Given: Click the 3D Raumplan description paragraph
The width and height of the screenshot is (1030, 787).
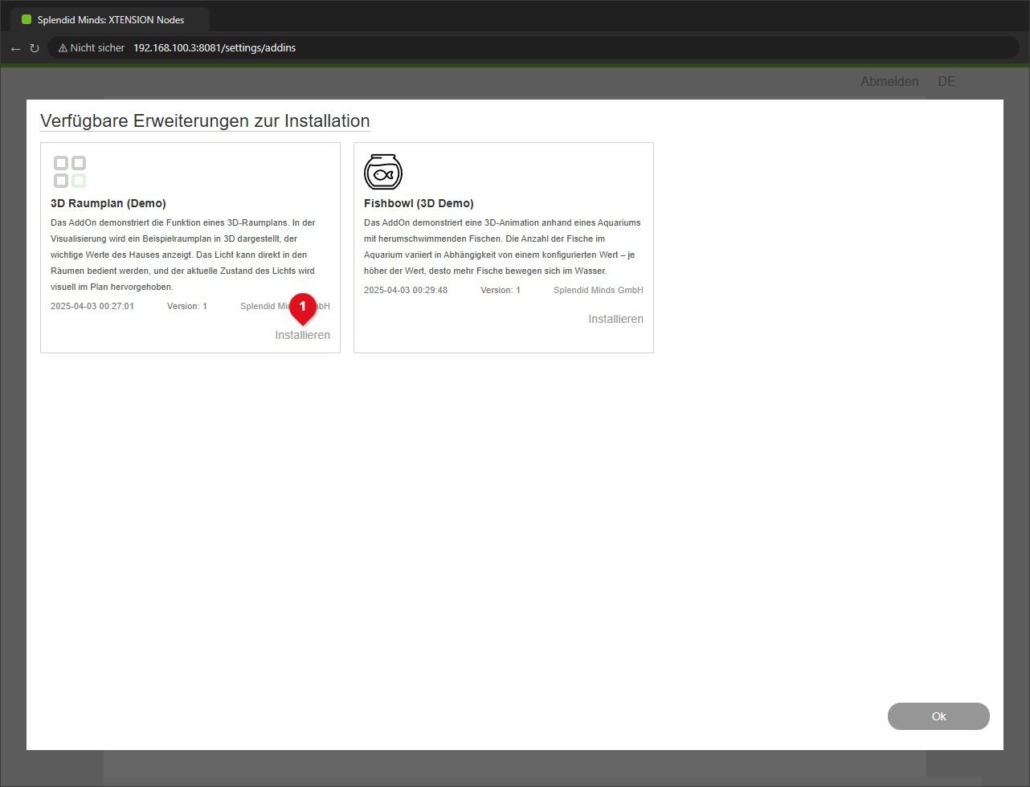Looking at the screenshot, I should 183,255.
